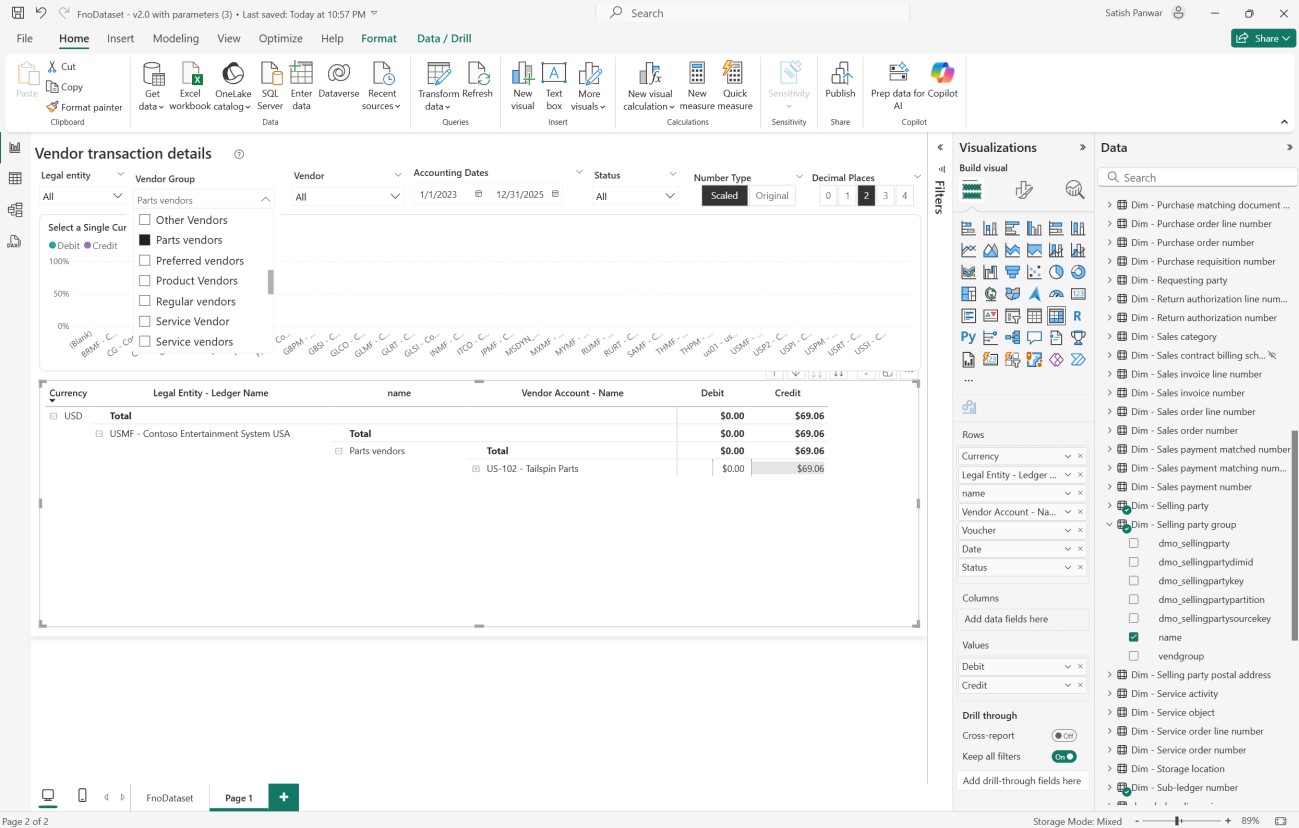
Task: Select the Original number type button
Action: tap(771, 196)
